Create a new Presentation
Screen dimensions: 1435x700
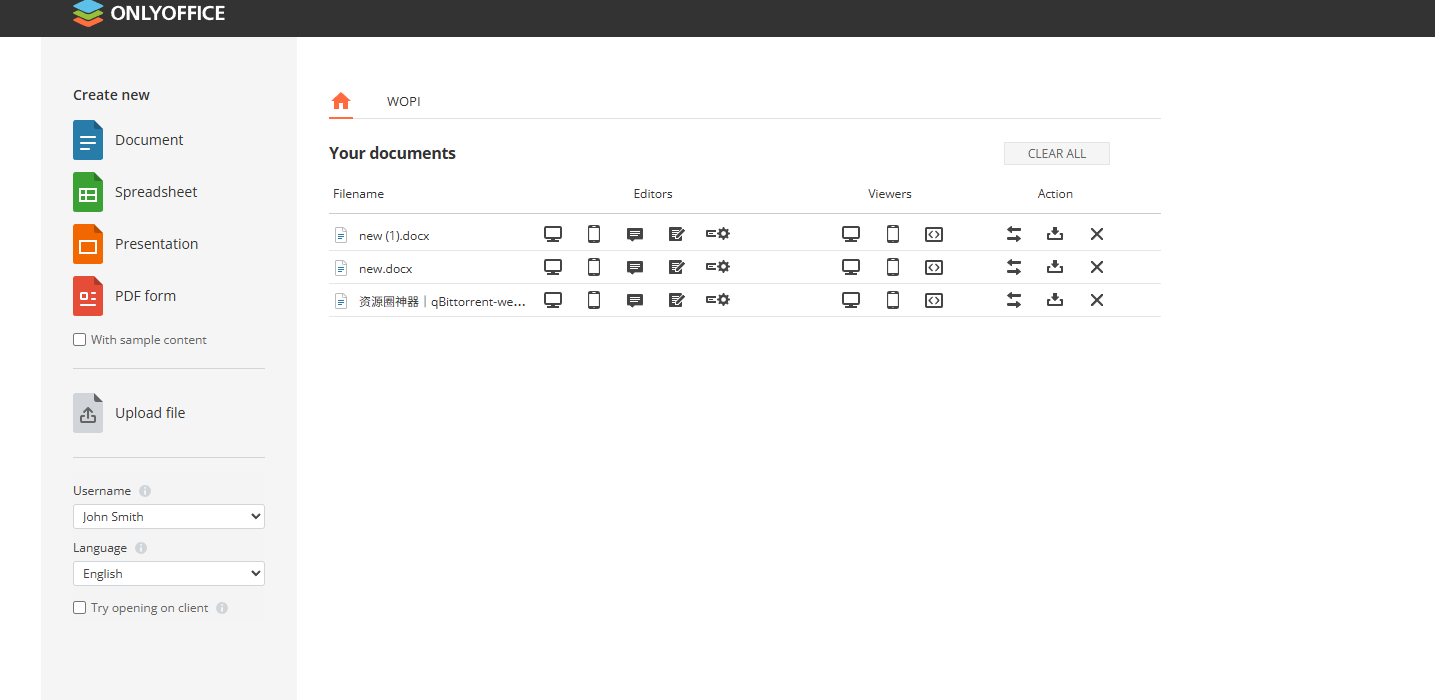pos(136,244)
